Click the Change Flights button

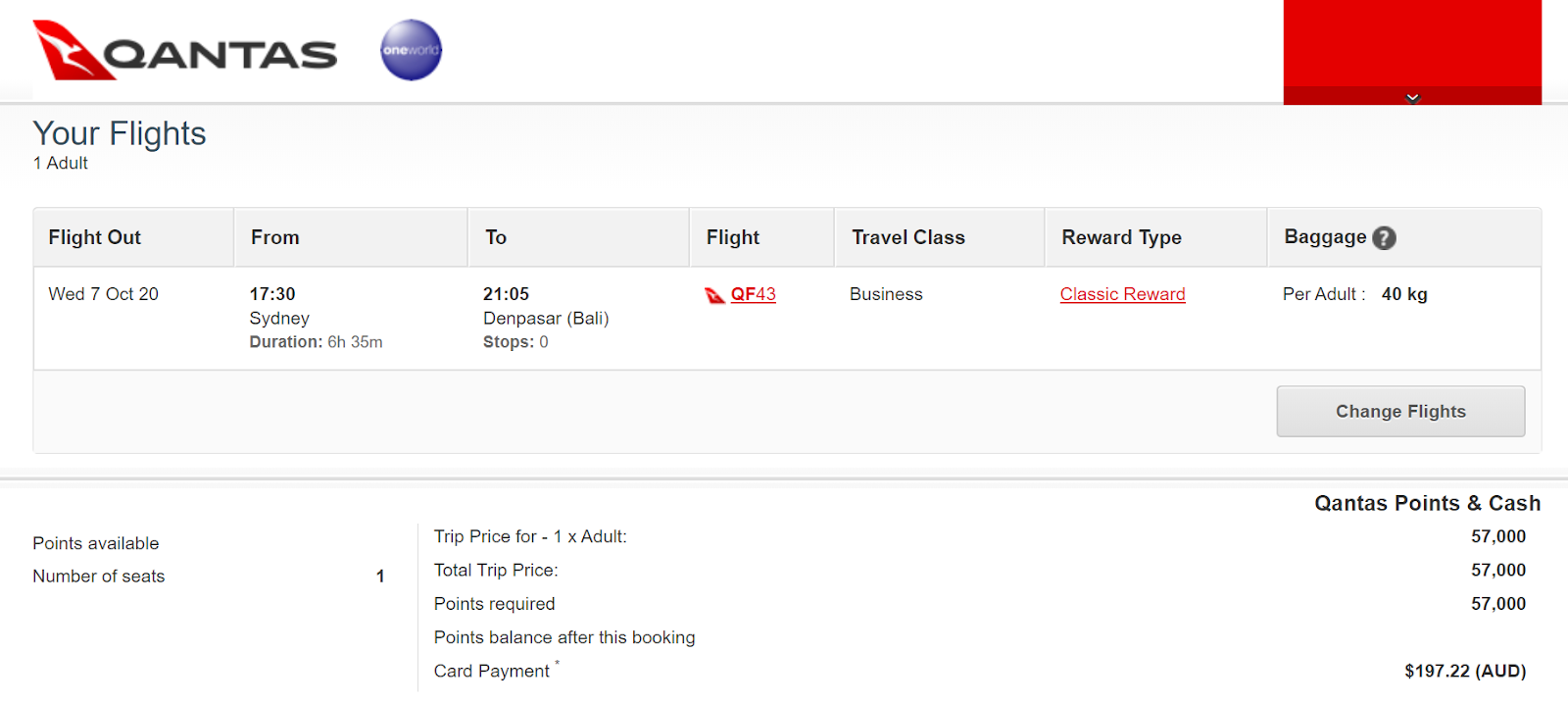(x=1400, y=412)
